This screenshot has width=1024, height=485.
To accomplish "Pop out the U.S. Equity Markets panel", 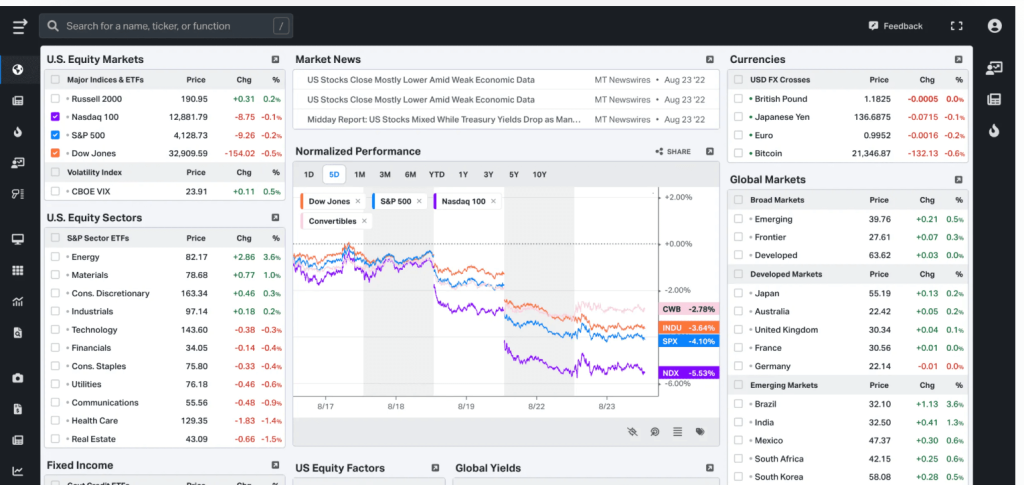I will click(276, 59).
